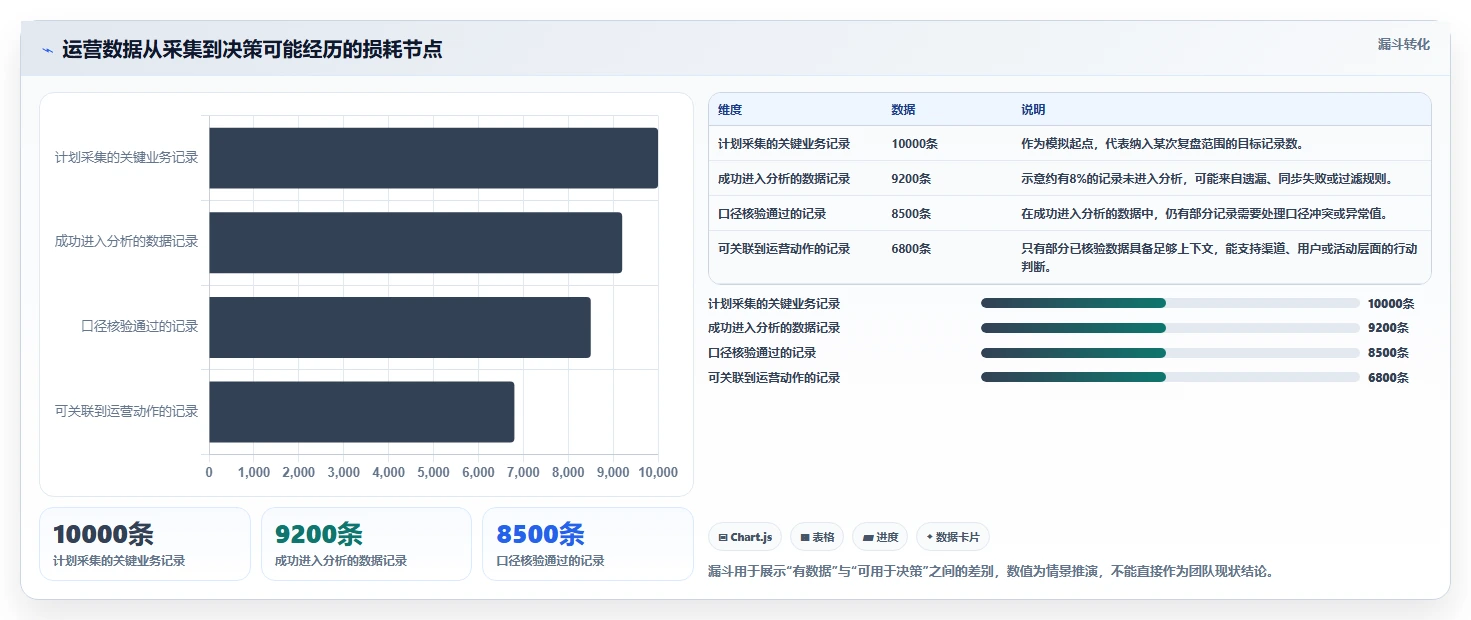Click y-axis label 计划采集的关键业务记录
This screenshot has height=620, width=1471.
click(126, 158)
